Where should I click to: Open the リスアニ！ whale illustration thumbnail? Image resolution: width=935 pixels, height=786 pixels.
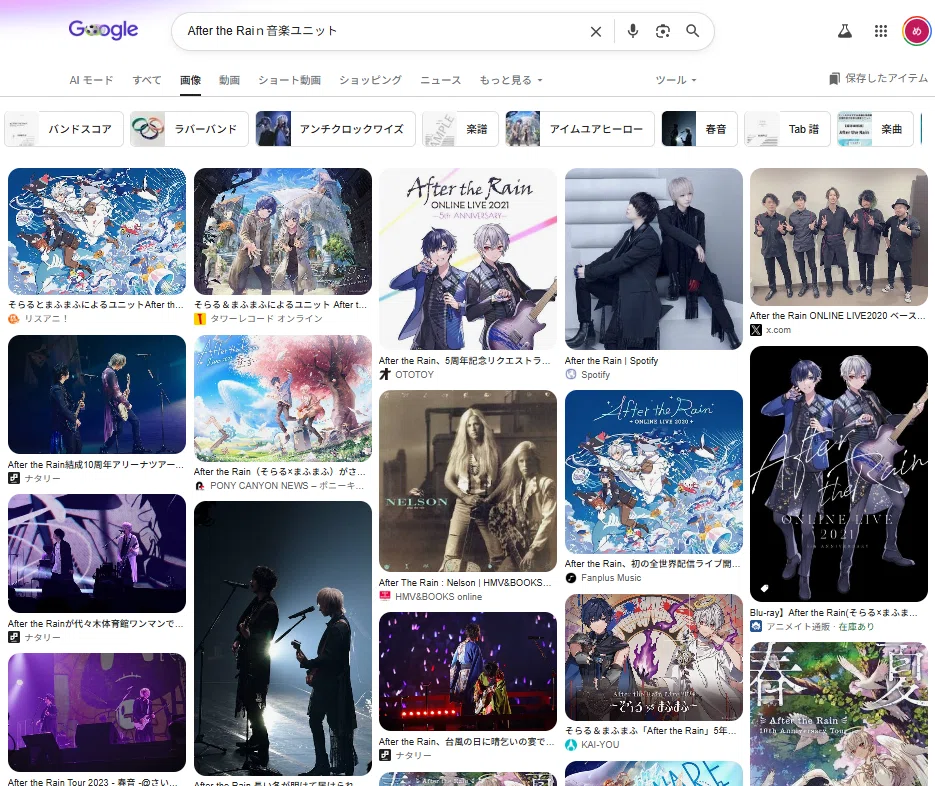97,231
